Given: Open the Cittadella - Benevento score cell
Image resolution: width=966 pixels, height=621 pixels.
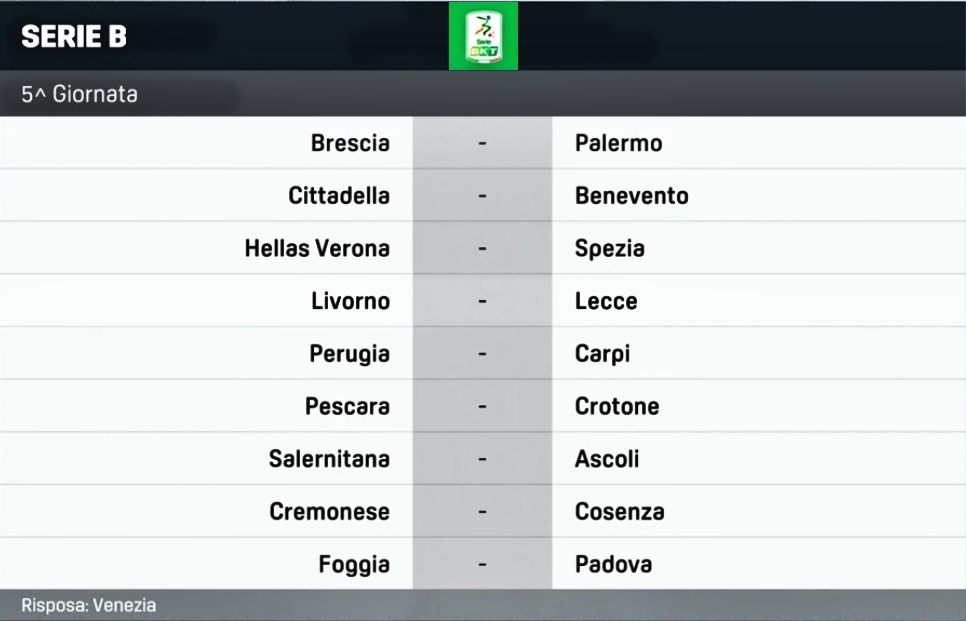Looking at the screenshot, I should point(482,195).
